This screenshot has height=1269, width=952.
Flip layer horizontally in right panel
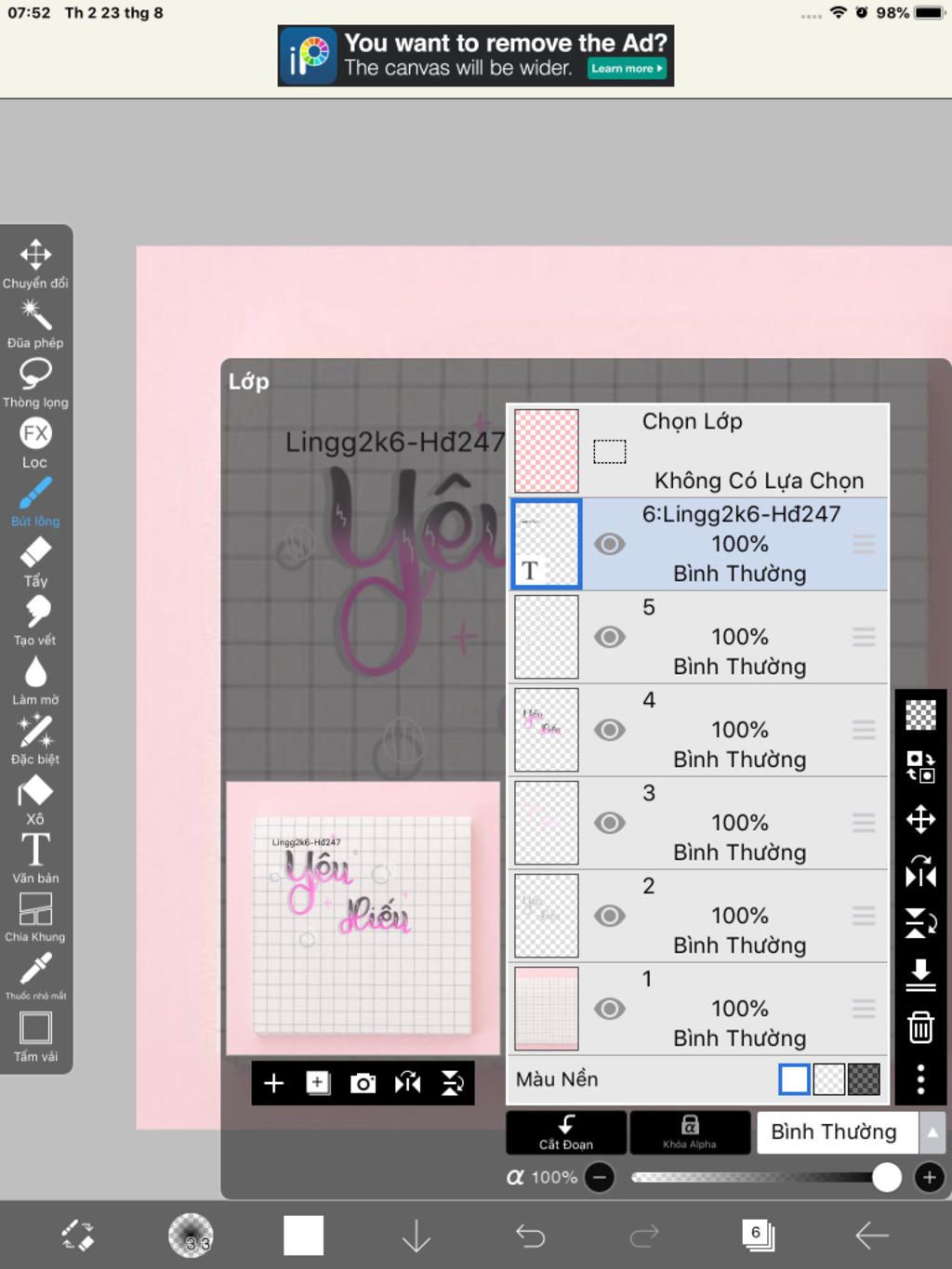click(920, 872)
